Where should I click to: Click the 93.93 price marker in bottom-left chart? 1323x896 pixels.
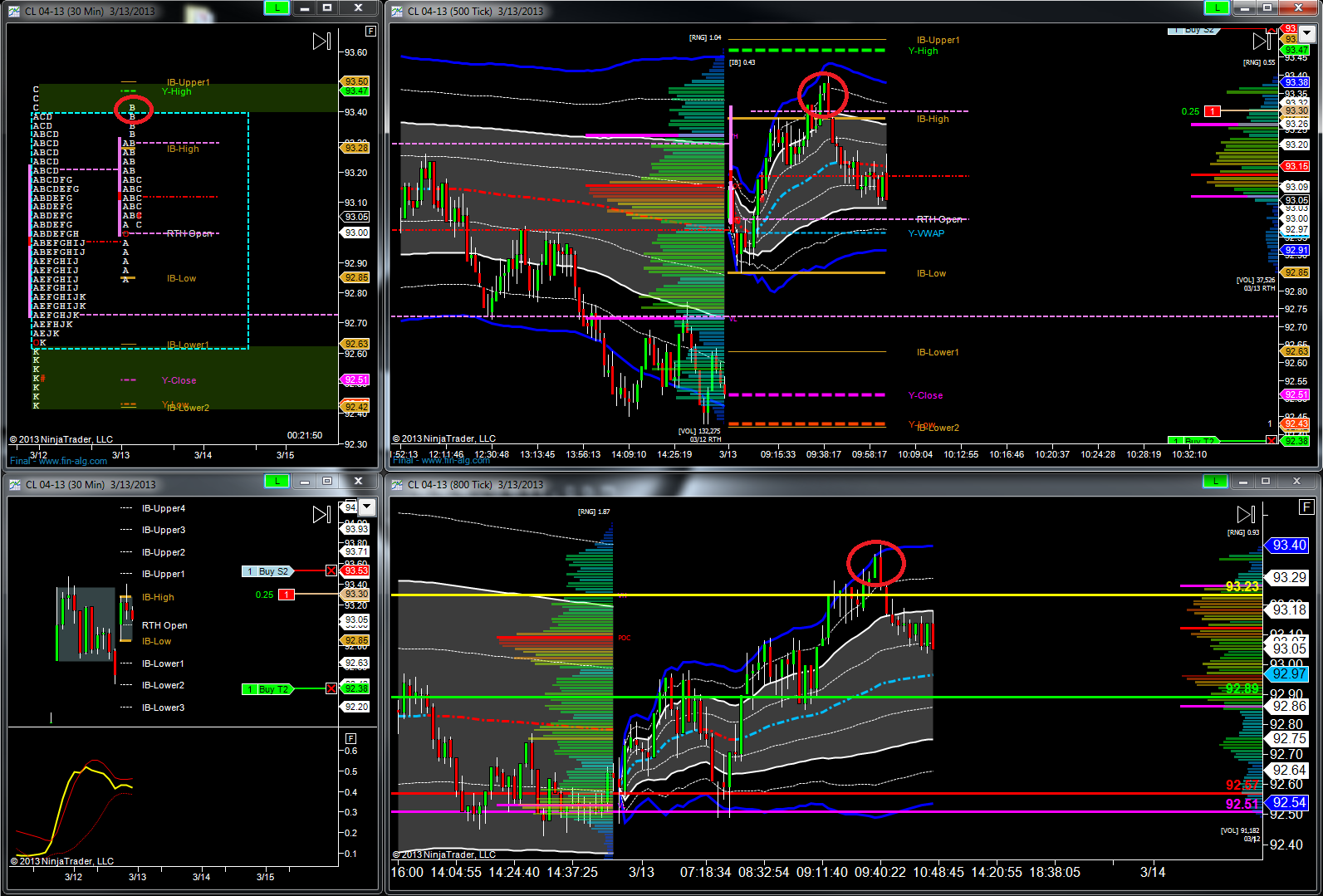click(356, 529)
